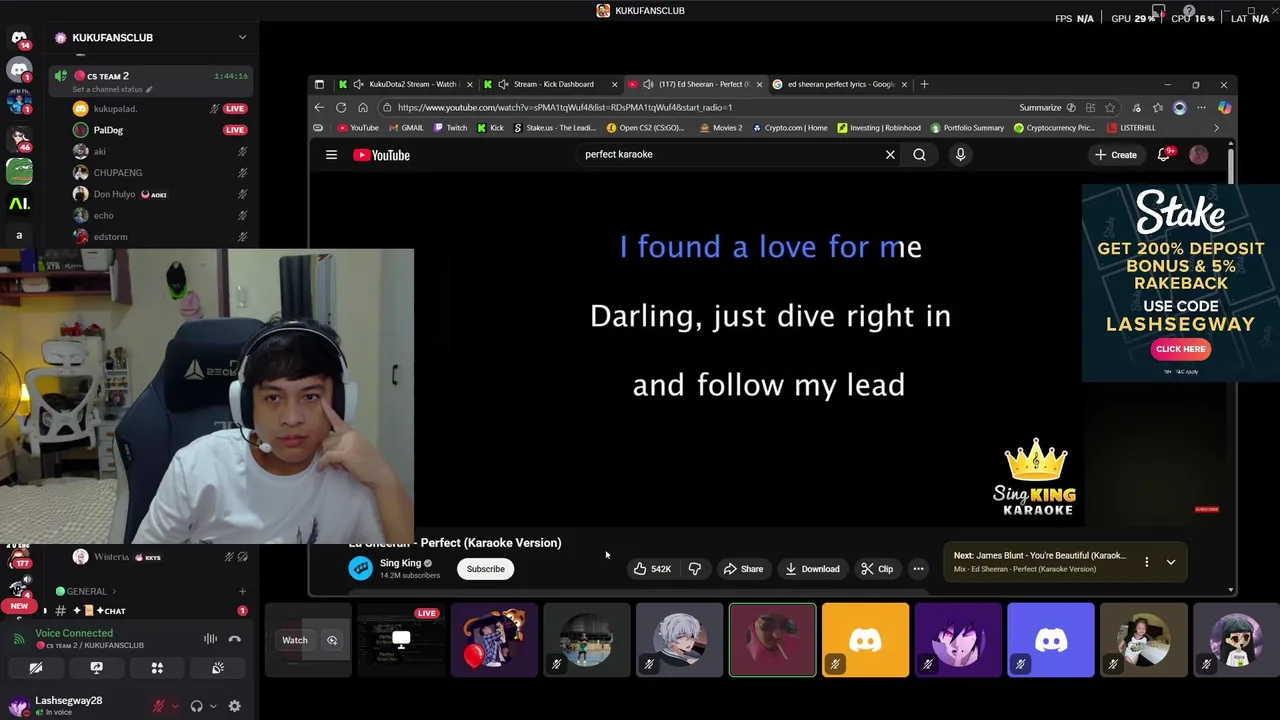1280x720 pixels.
Task: Open Discord user settings gear
Action: pyautogui.click(x=235, y=706)
